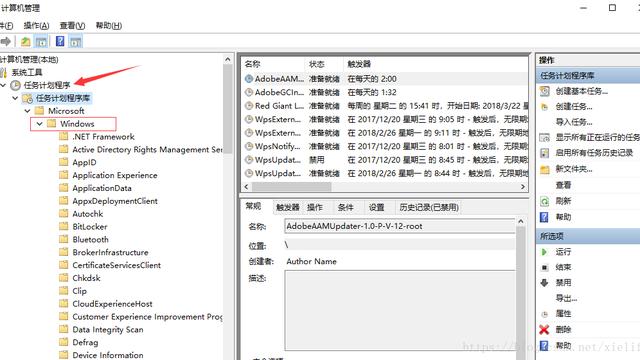Click the 创建基本任务 action icon
The height and width of the screenshot is (360, 640).
pyautogui.click(x=544, y=91)
